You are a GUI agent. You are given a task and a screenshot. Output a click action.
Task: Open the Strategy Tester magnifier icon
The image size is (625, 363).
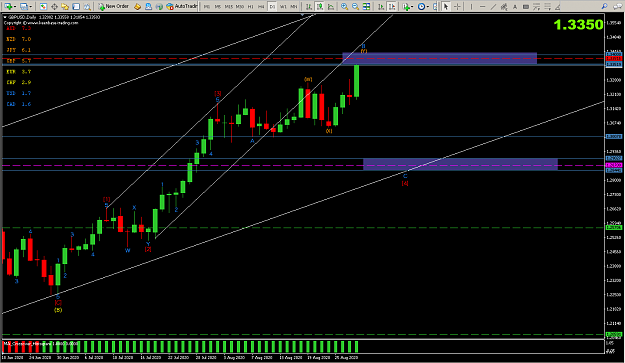point(87,6)
